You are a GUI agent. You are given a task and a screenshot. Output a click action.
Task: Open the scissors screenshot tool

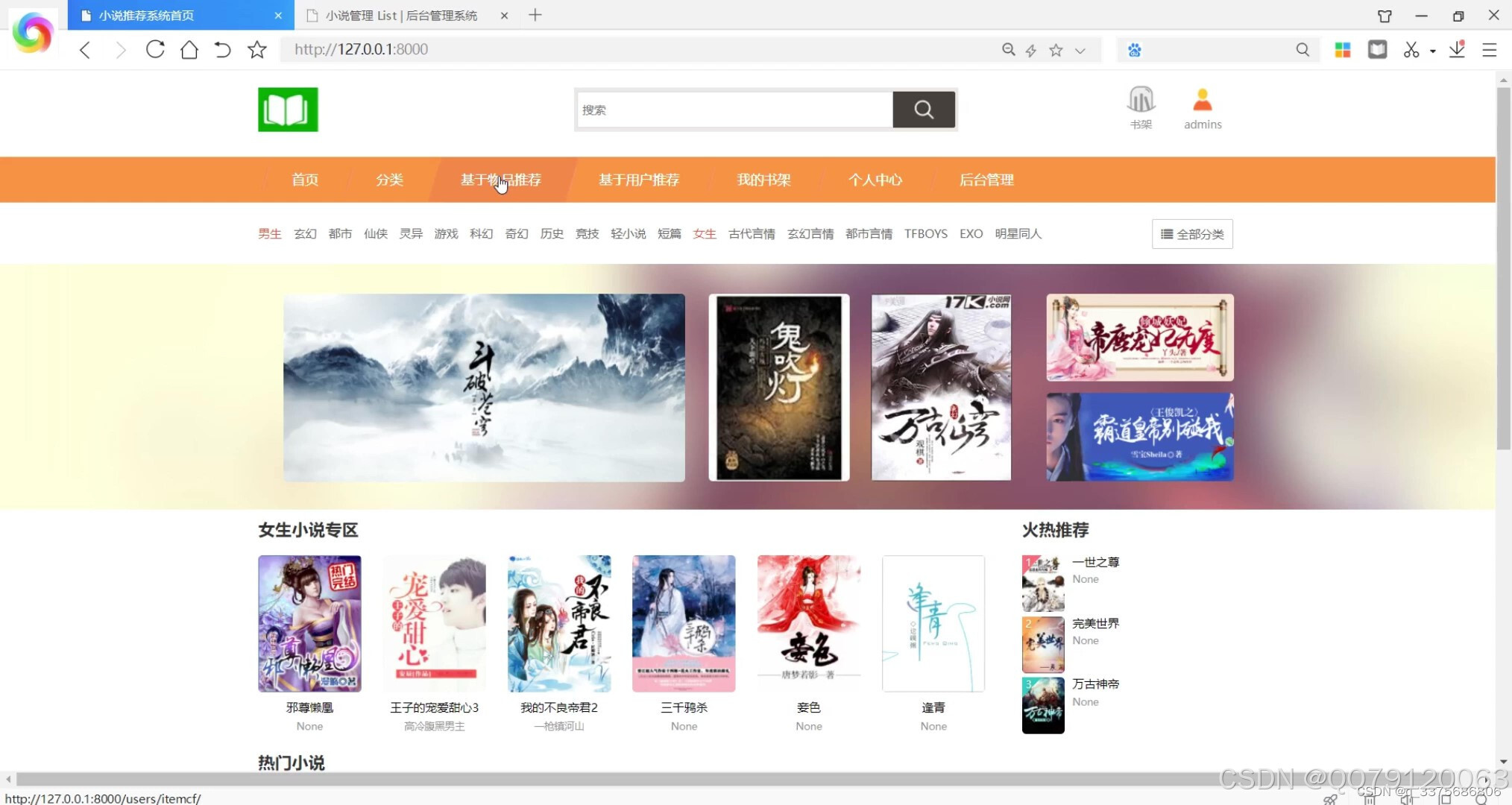point(1411,50)
